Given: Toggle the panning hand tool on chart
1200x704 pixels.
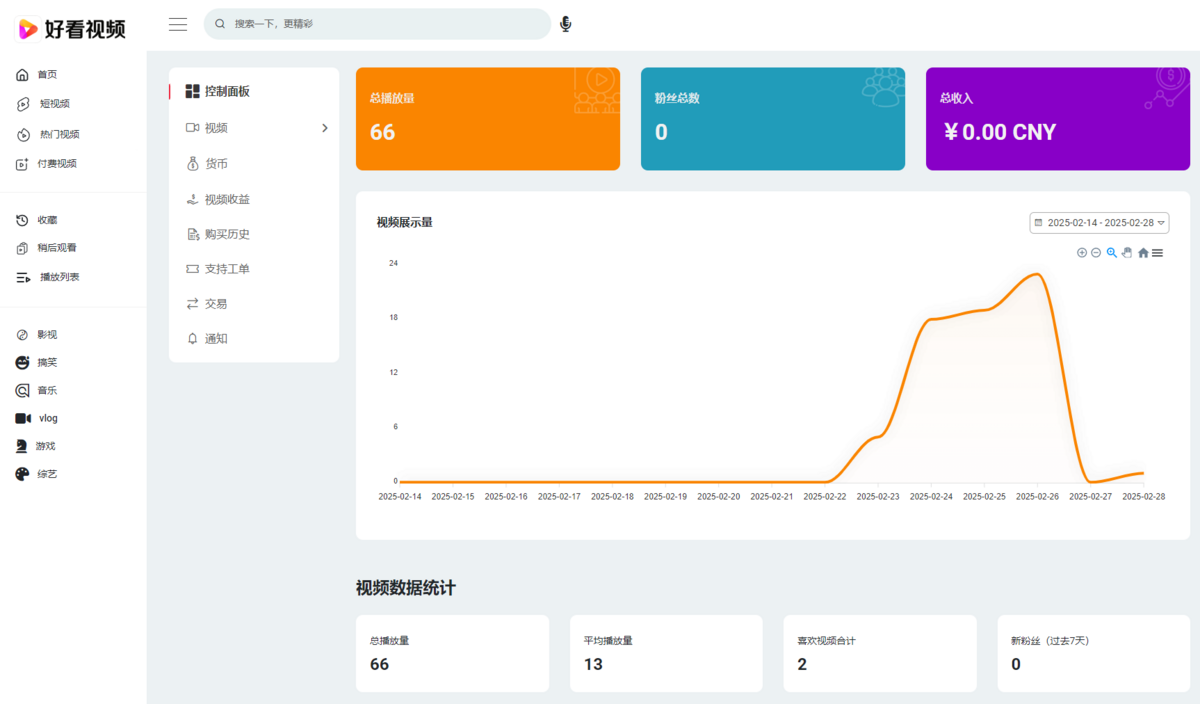Looking at the screenshot, I should [1127, 253].
